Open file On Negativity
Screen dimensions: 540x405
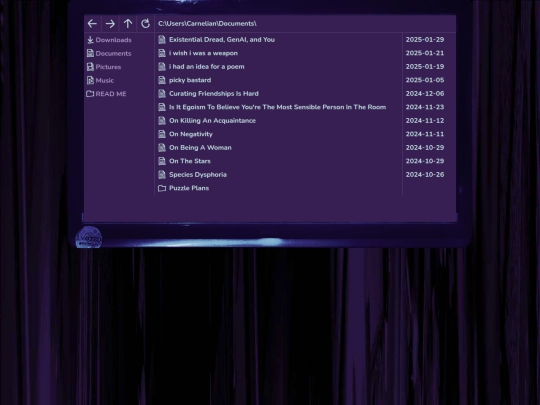[x=191, y=134]
